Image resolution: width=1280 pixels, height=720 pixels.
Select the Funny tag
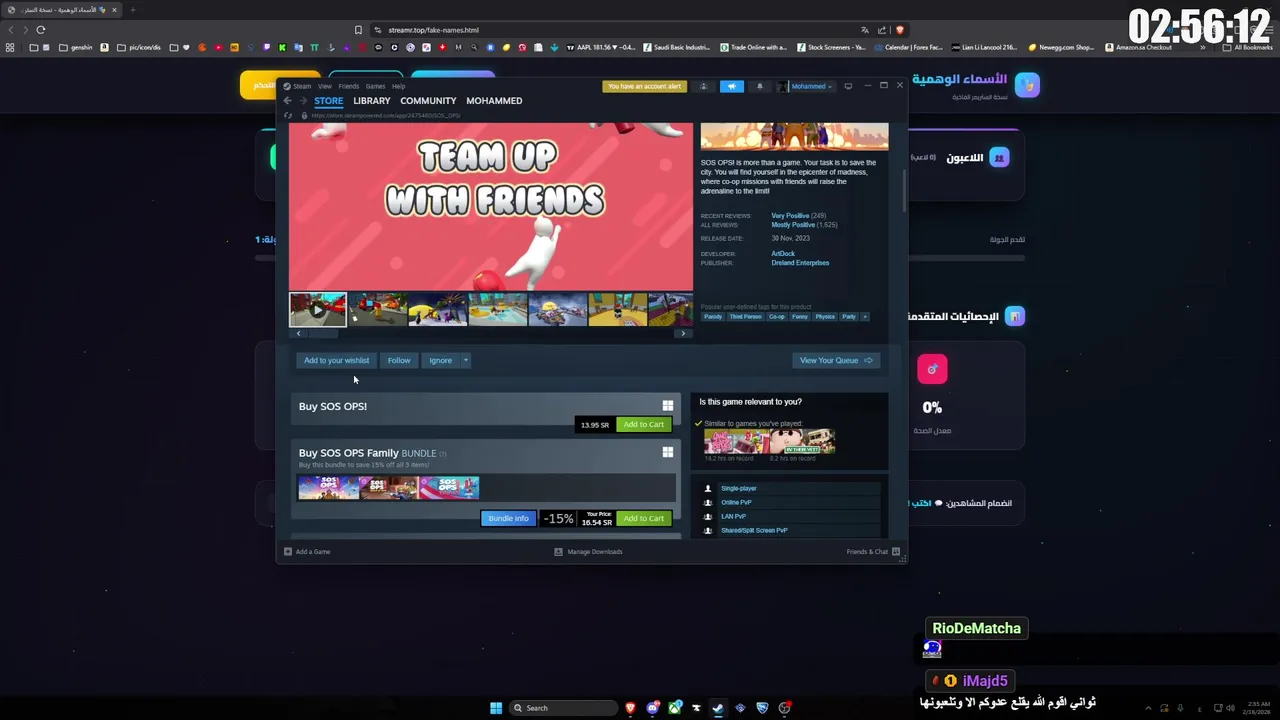(x=800, y=317)
